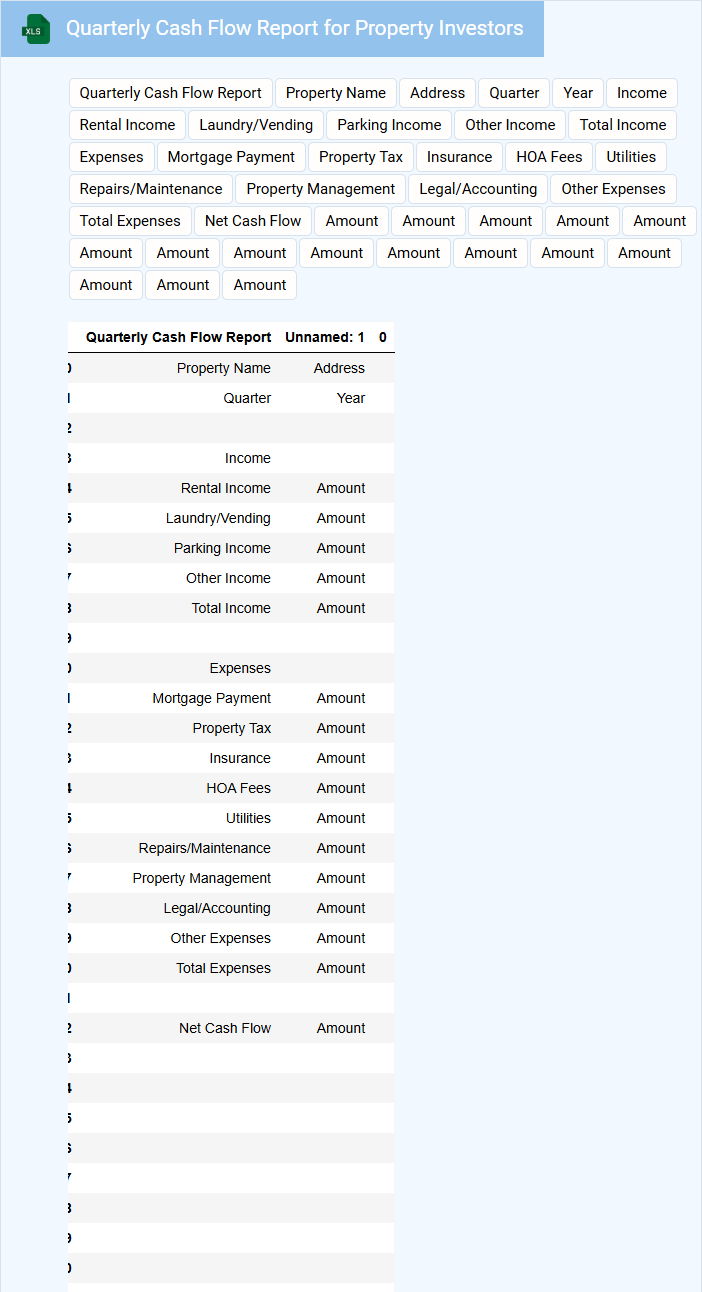702x1292 pixels.
Task: Select the Laundry/Vending table cell
Action: pos(218,518)
